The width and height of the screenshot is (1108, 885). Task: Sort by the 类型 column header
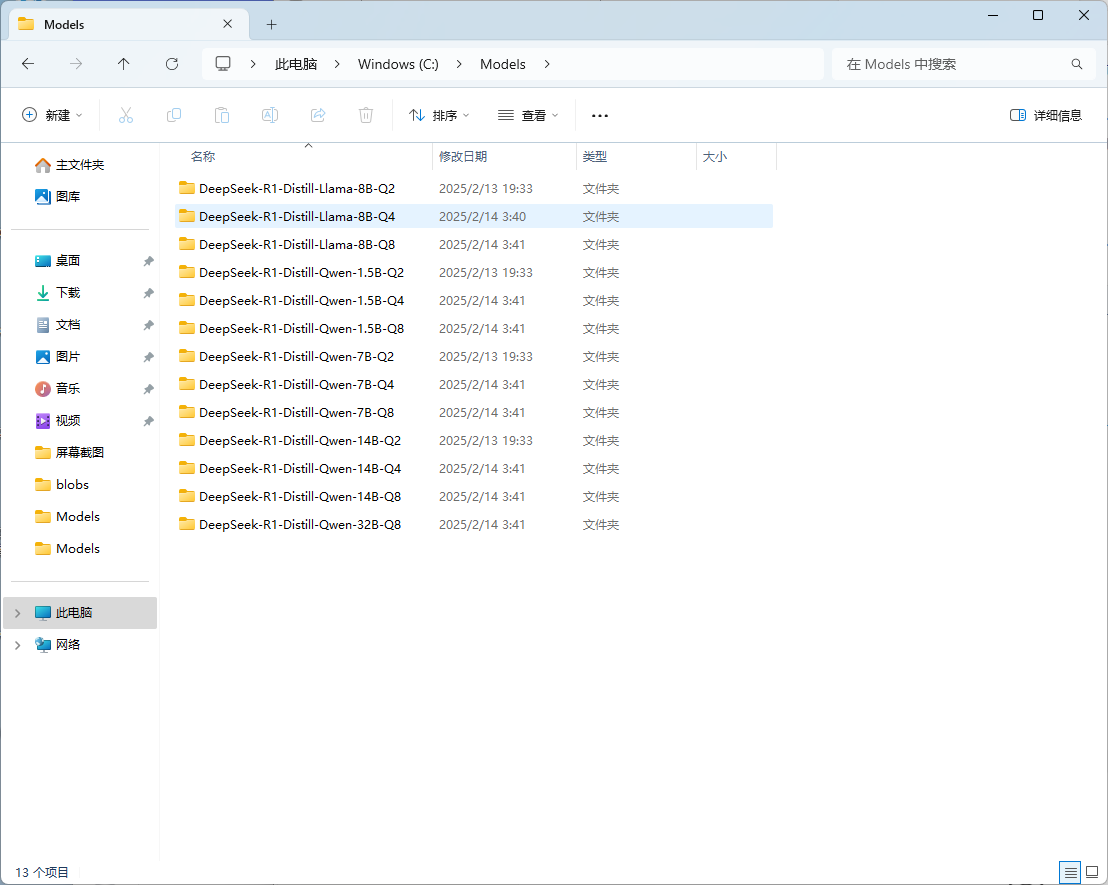[636, 157]
